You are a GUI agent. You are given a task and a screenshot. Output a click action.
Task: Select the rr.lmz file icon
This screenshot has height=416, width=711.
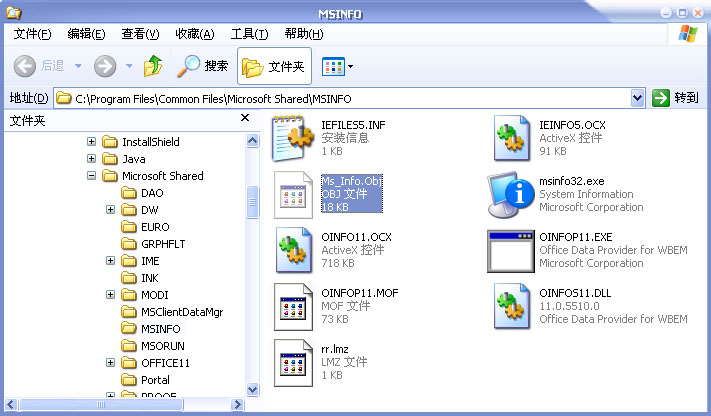(x=293, y=362)
